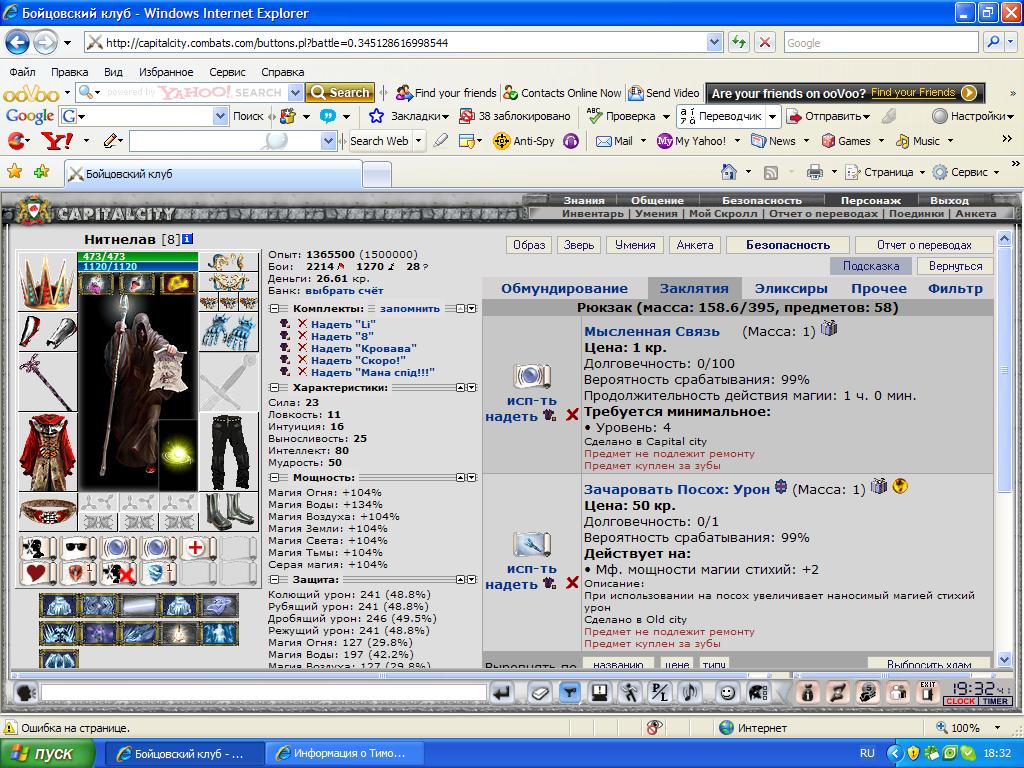Screen dimensions: 1024x768
Task: Switch to Эликсиры tab
Action: coord(791,288)
